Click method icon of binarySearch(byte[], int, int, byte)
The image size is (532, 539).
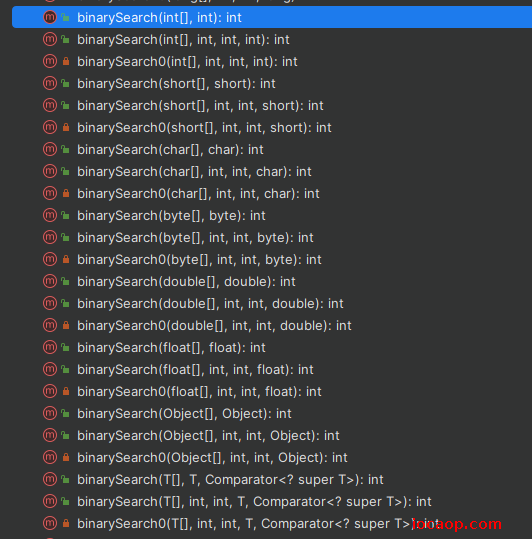50,238
